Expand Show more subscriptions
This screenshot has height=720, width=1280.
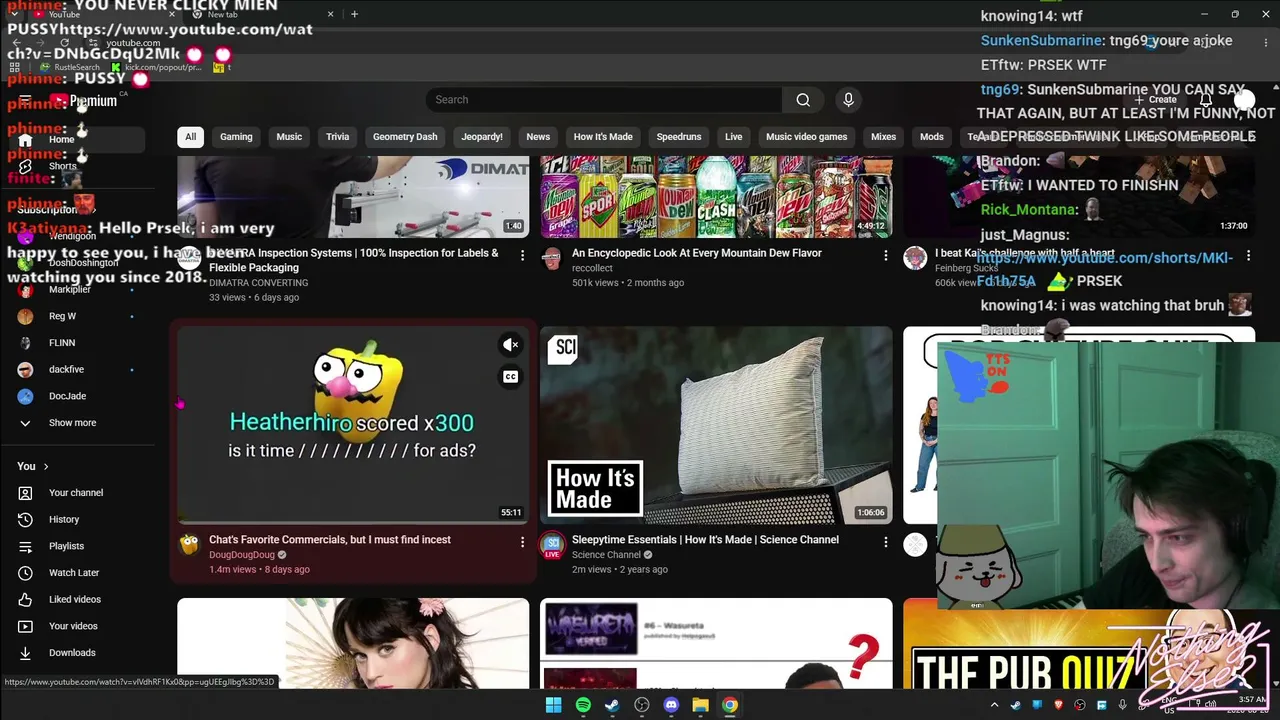pos(72,423)
